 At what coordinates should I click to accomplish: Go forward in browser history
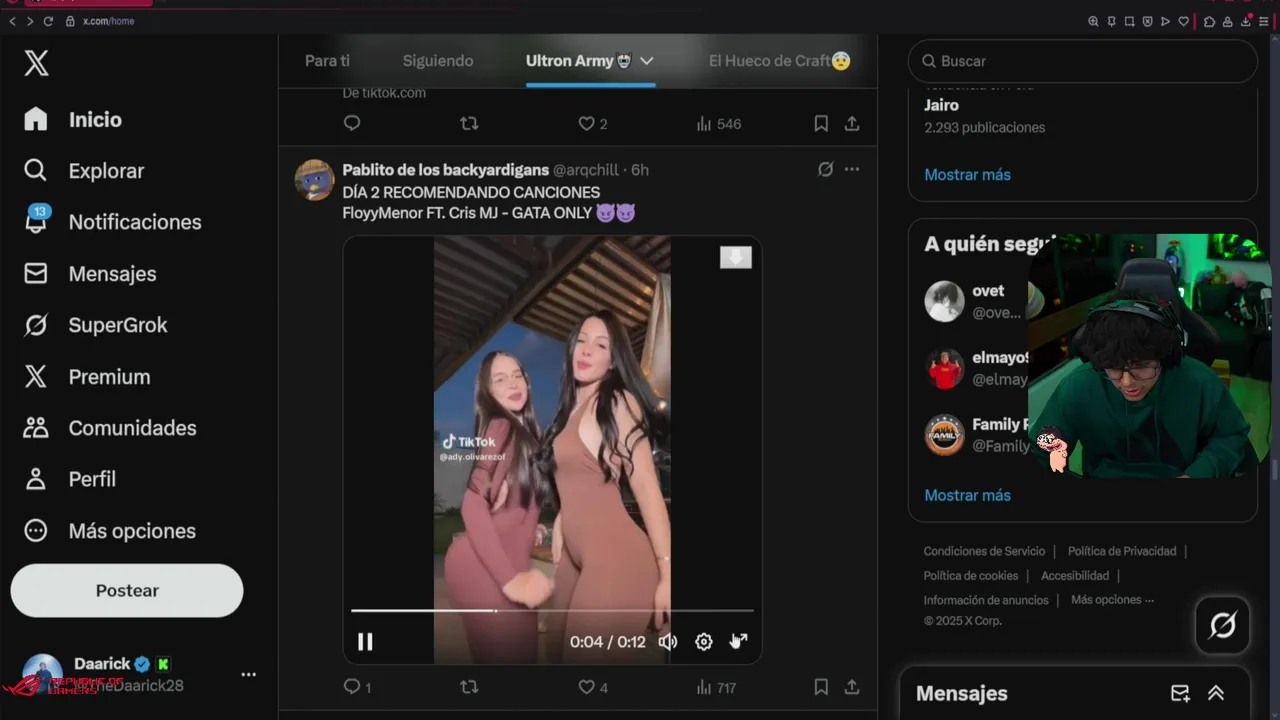tap(29, 21)
